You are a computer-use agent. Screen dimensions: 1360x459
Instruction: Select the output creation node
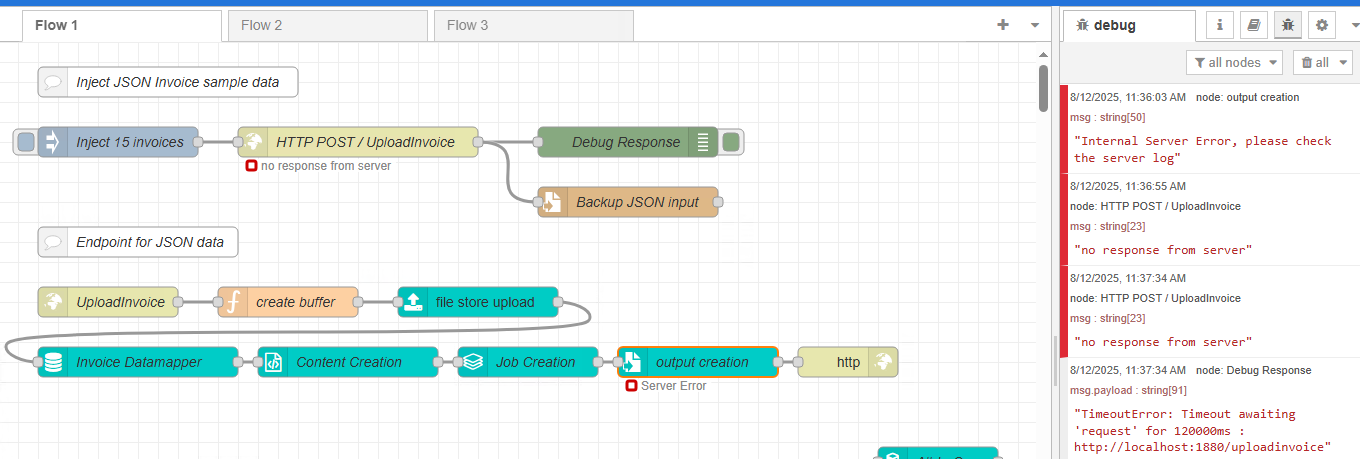[701, 362]
